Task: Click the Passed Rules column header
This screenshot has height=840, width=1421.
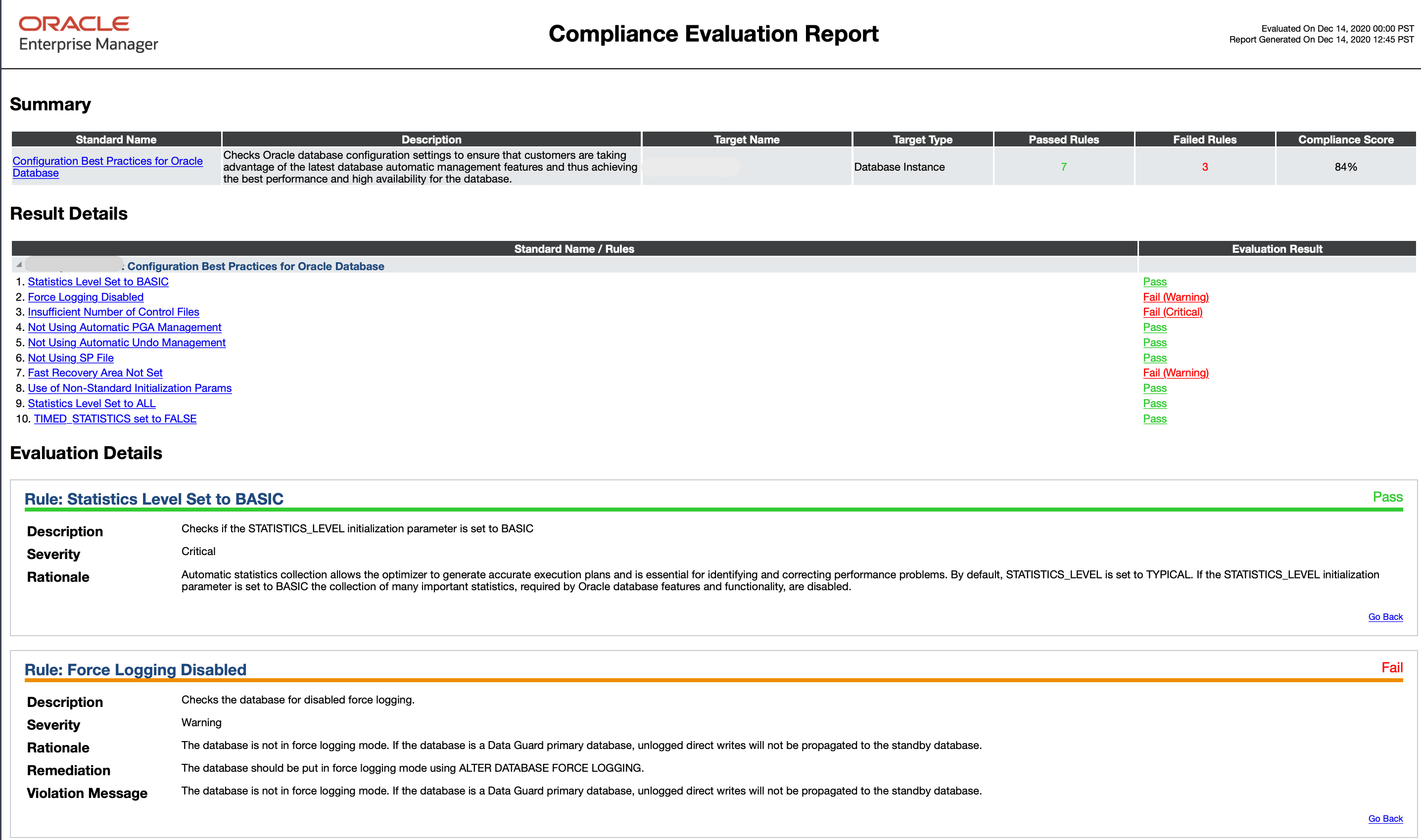Action: (x=1064, y=139)
